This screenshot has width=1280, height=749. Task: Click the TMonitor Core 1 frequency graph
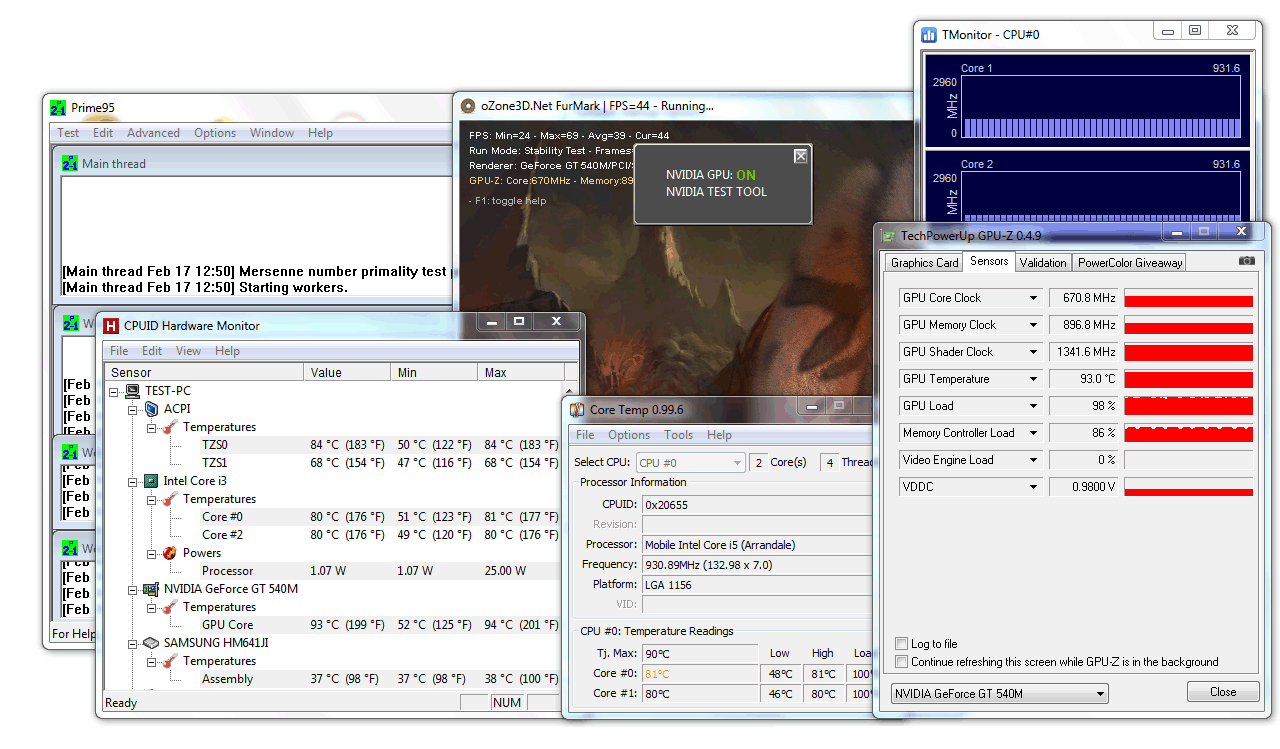pyautogui.click(x=1099, y=106)
